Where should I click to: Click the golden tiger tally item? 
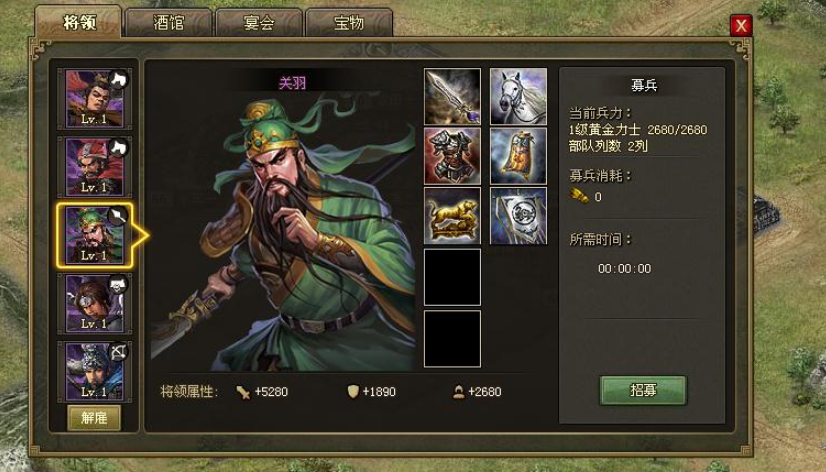[x=452, y=216]
